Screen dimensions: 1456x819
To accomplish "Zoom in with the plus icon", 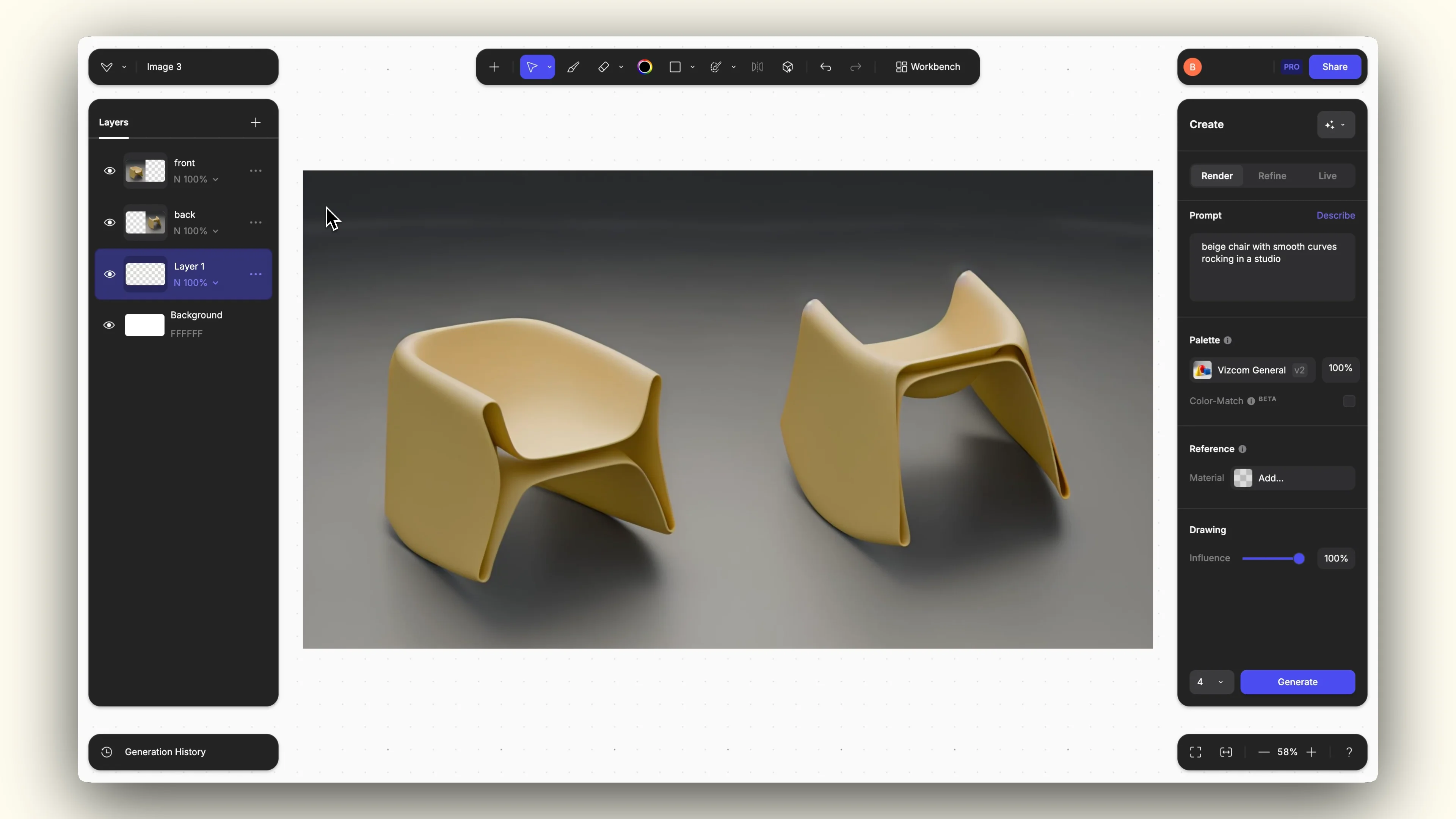I will click(1311, 752).
